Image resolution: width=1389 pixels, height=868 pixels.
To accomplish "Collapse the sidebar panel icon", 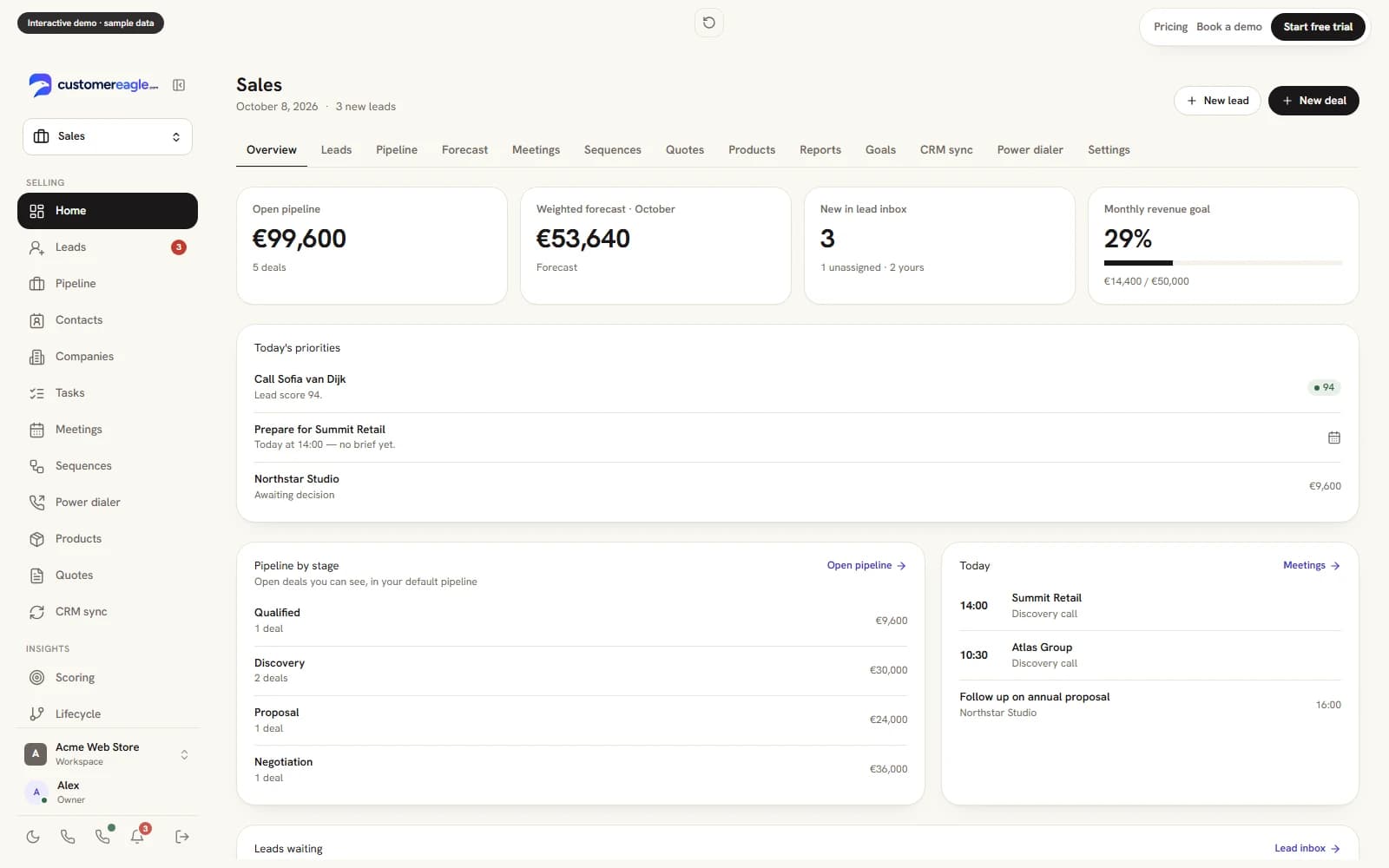I will (x=179, y=85).
